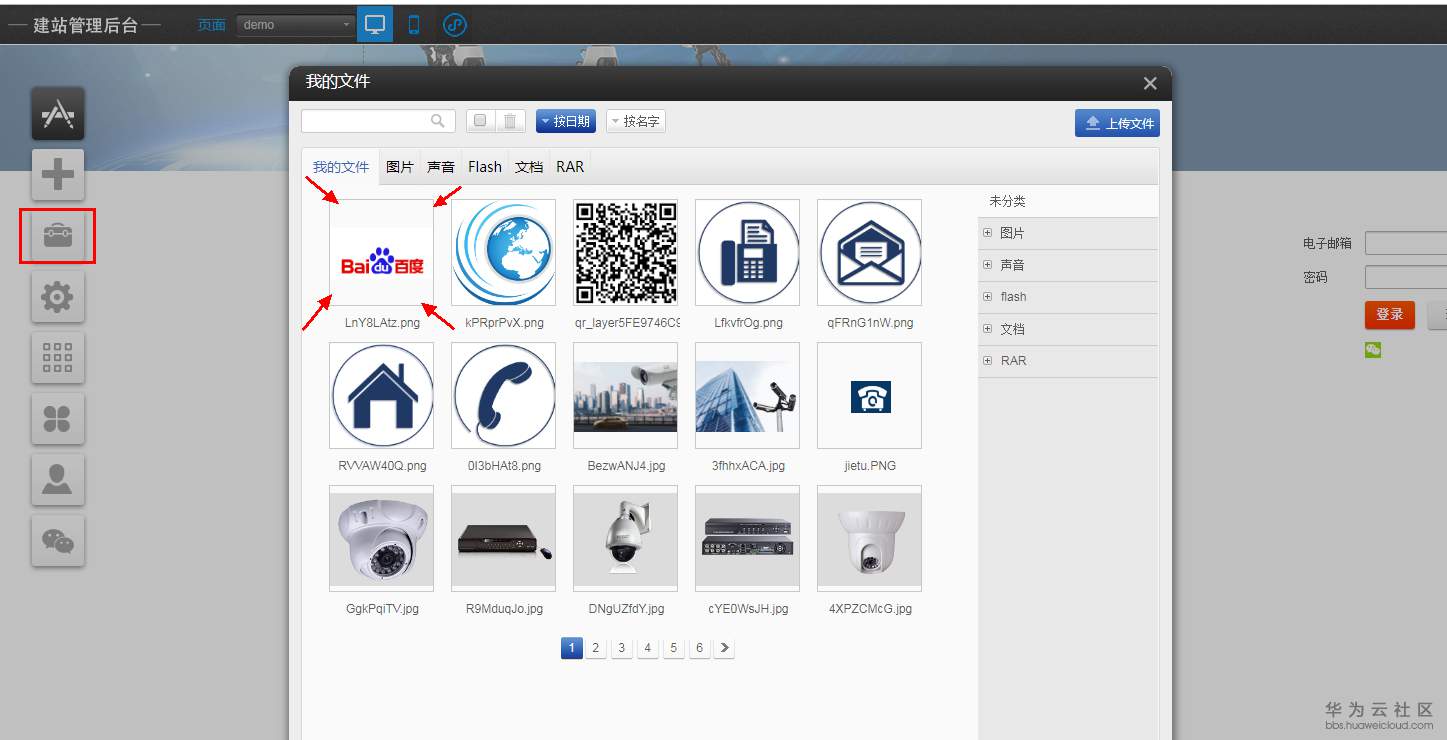Select the QR code image thumbnail
Image resolution: width=1447 pixels, height=740 pixels.
coord(625,252)
